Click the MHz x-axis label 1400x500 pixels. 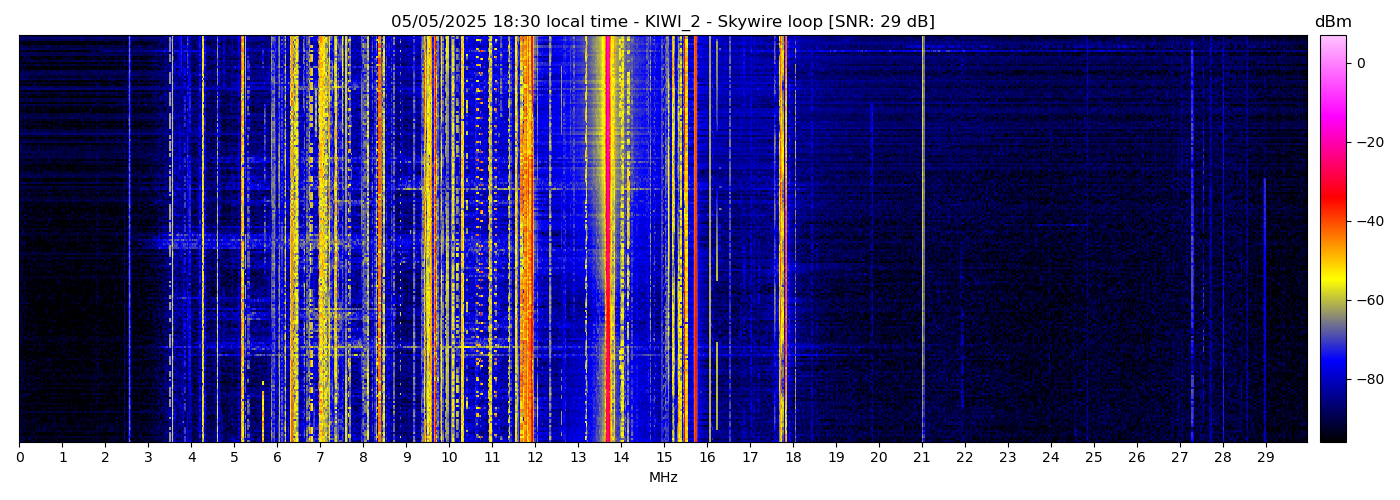(663, 478)
